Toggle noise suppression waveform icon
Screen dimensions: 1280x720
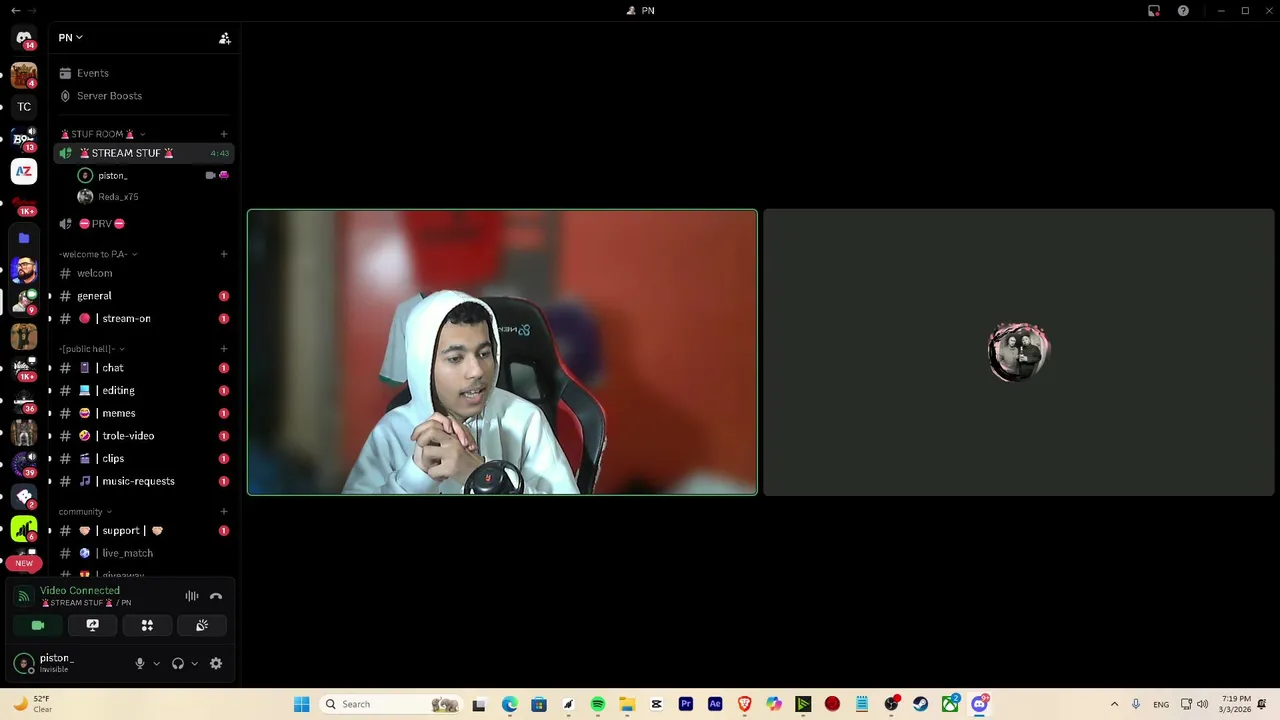[192, 596]
